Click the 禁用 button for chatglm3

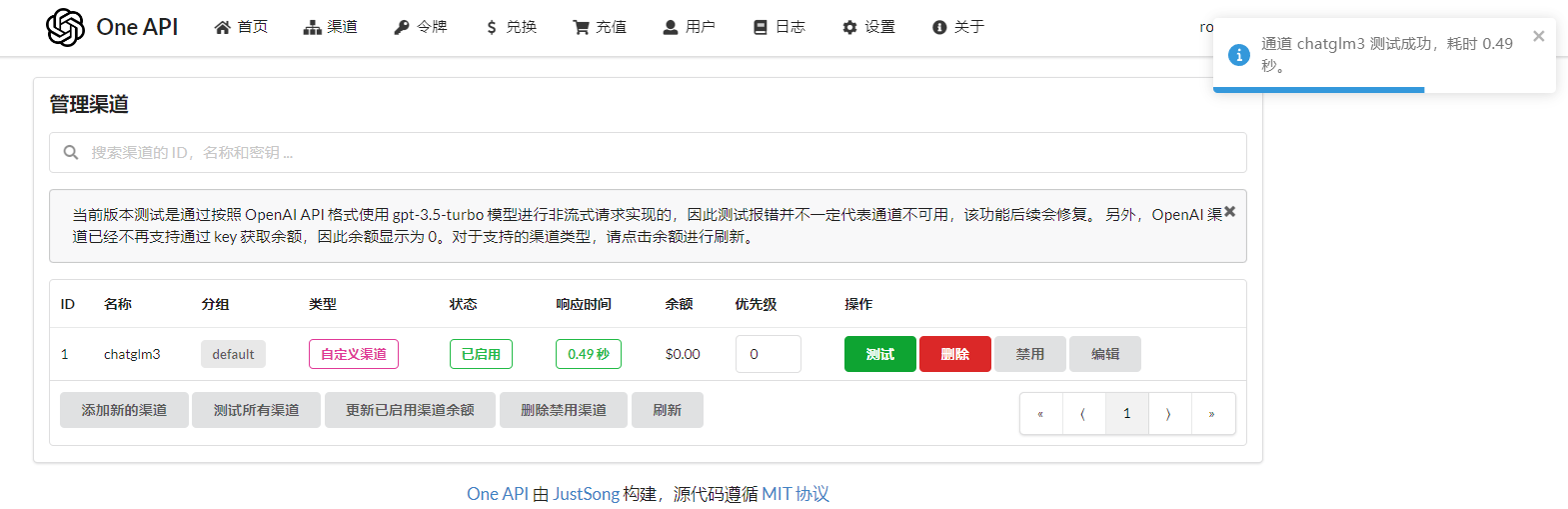[x=1030, y=354]
